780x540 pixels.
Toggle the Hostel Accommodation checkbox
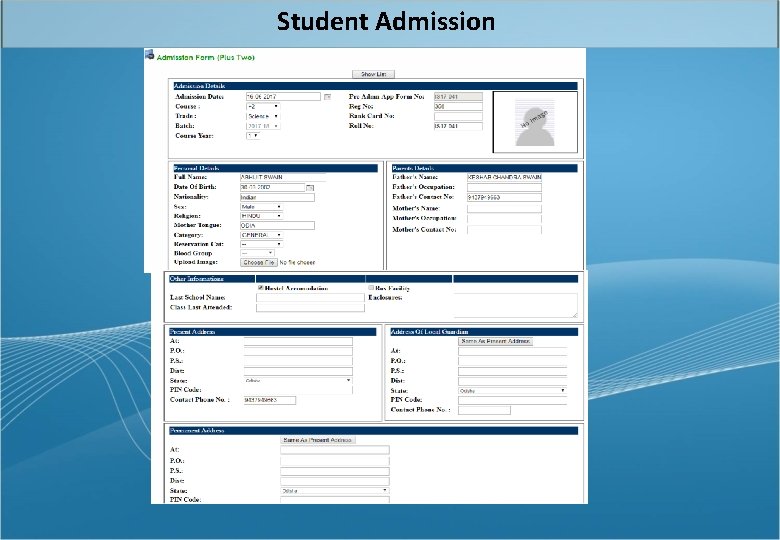pos(260,288)
